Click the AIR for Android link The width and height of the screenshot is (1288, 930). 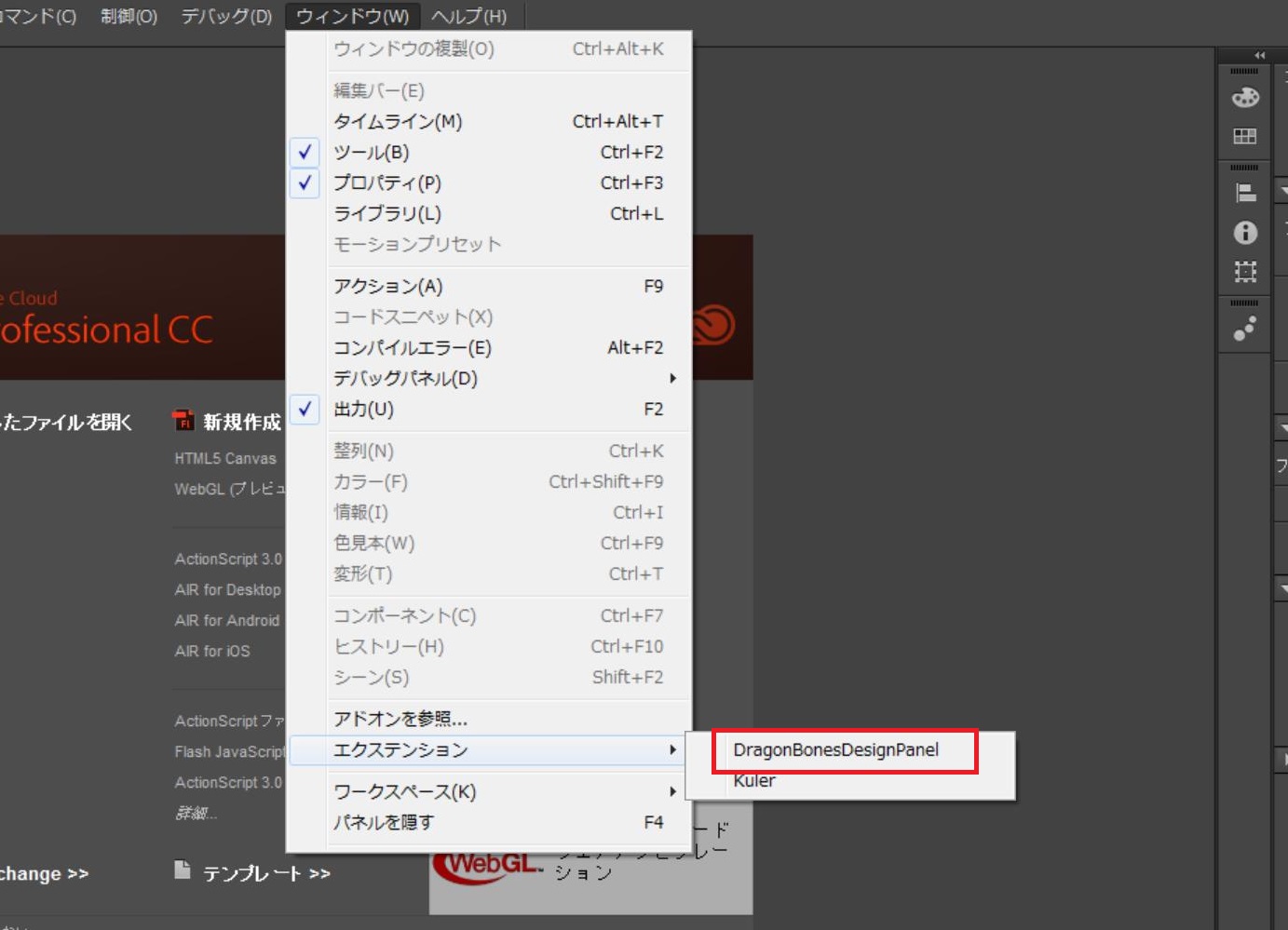tap(227, 620)
